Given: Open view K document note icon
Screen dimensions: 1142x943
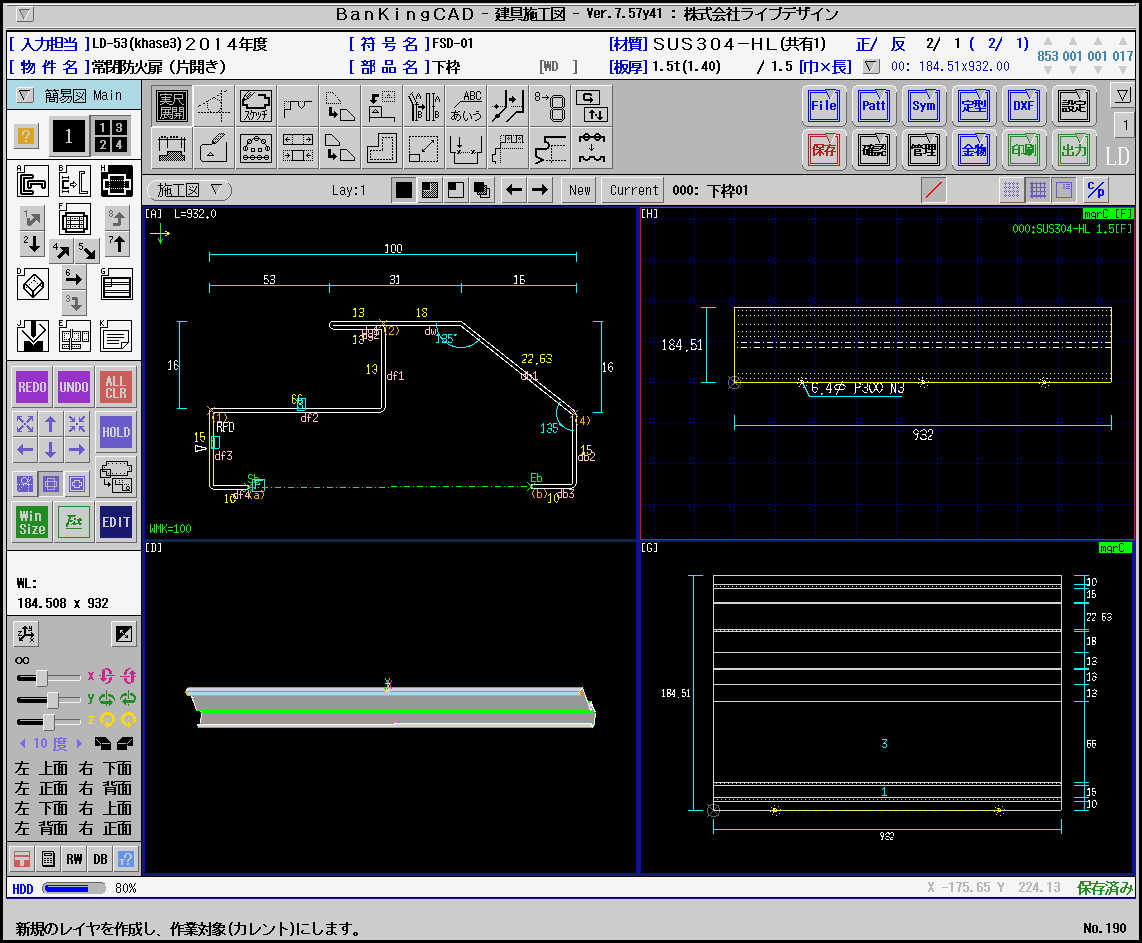Looking at the screenshot, I should pyautogui.click(x=117, y=336).
